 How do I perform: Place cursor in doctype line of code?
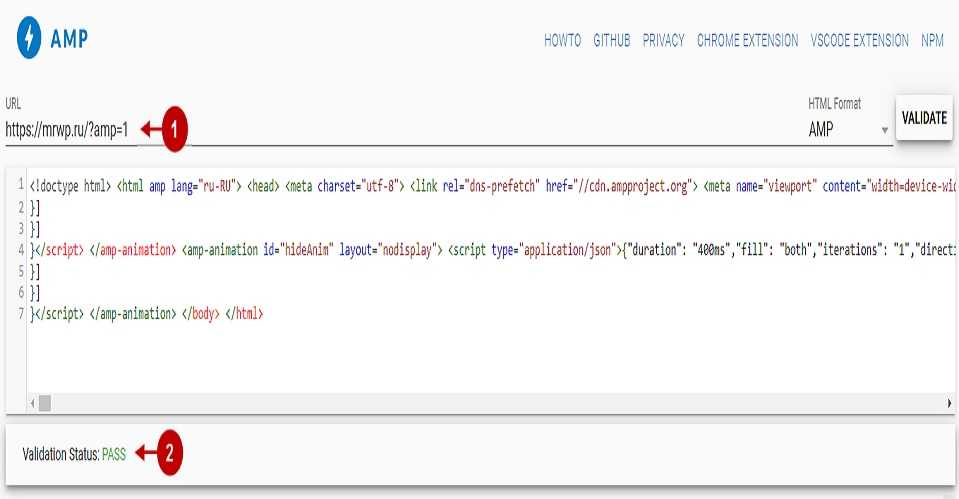[70, 185]
